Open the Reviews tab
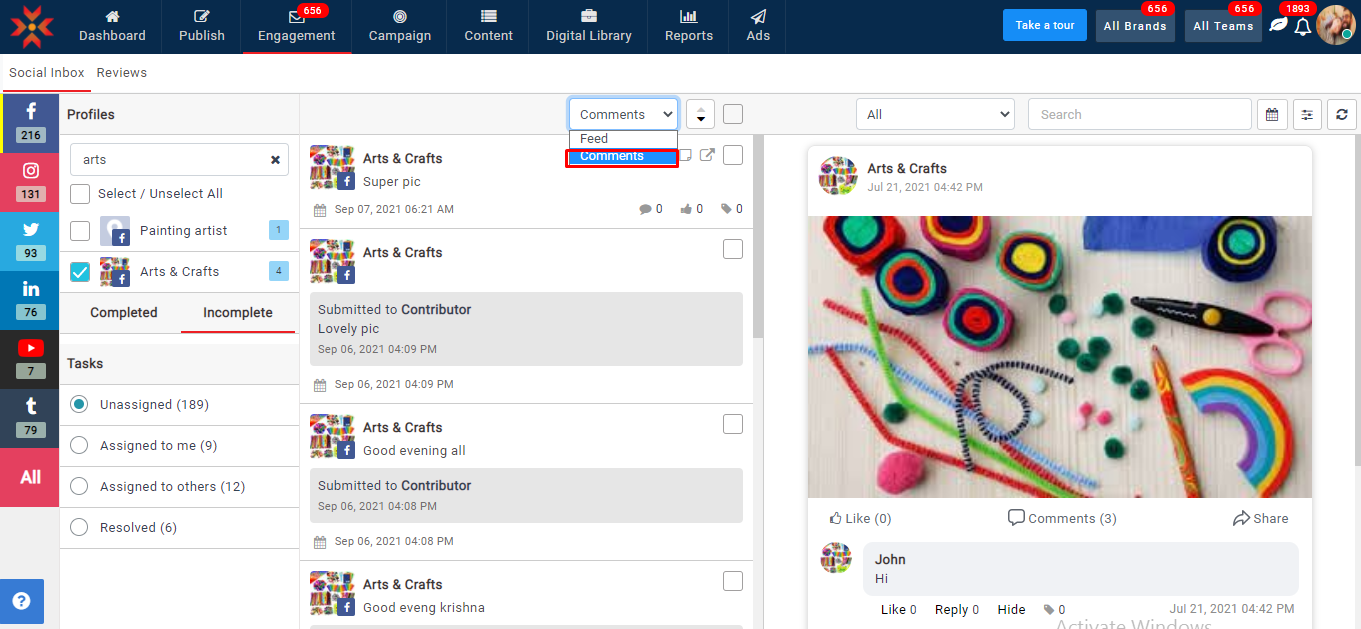 click(x=122, y=73)
